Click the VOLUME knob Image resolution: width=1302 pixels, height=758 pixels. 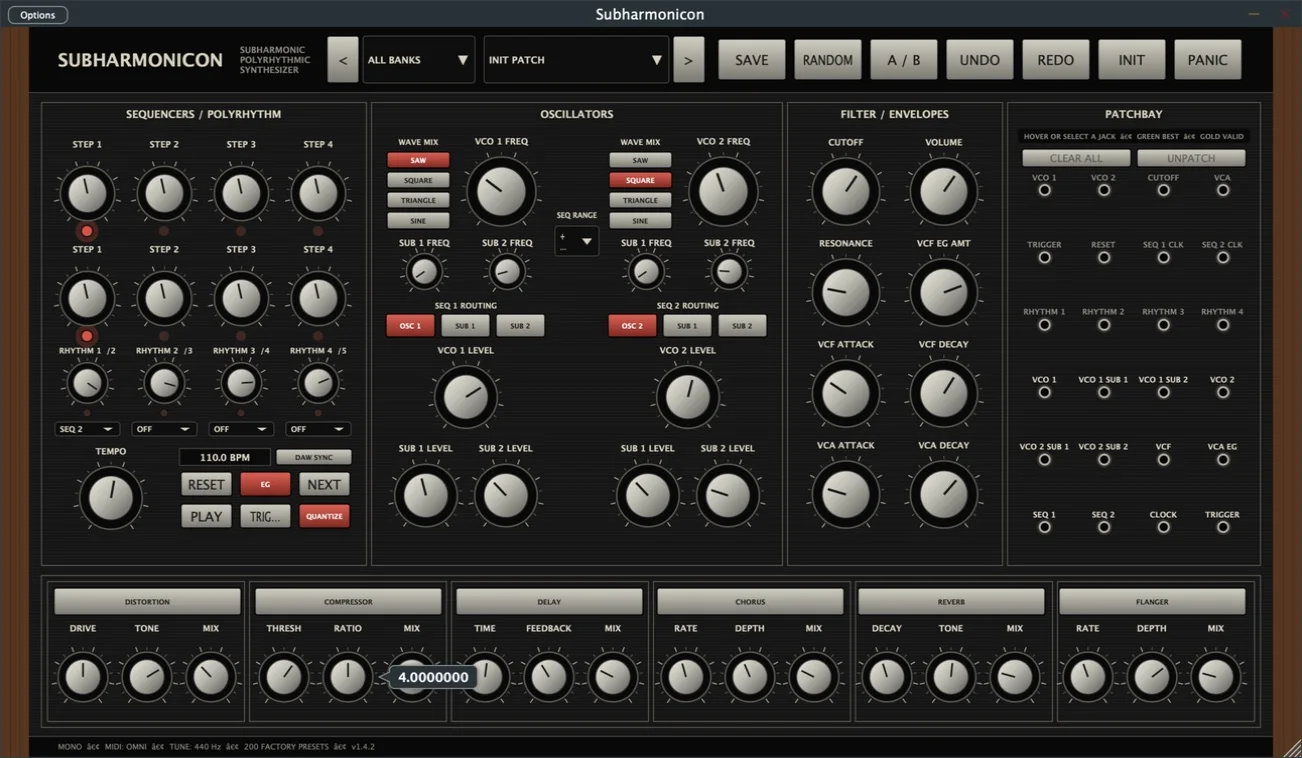943,191
